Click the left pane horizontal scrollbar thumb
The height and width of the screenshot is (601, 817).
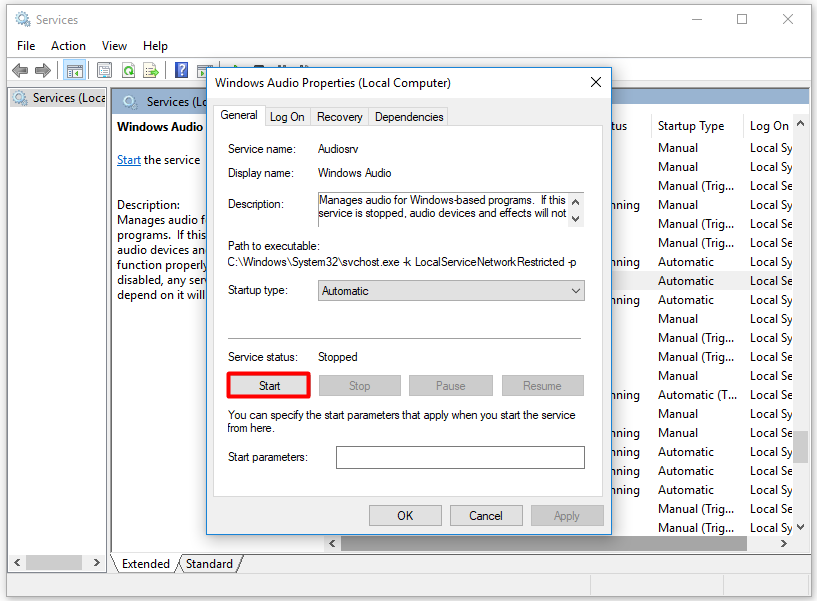54,562
